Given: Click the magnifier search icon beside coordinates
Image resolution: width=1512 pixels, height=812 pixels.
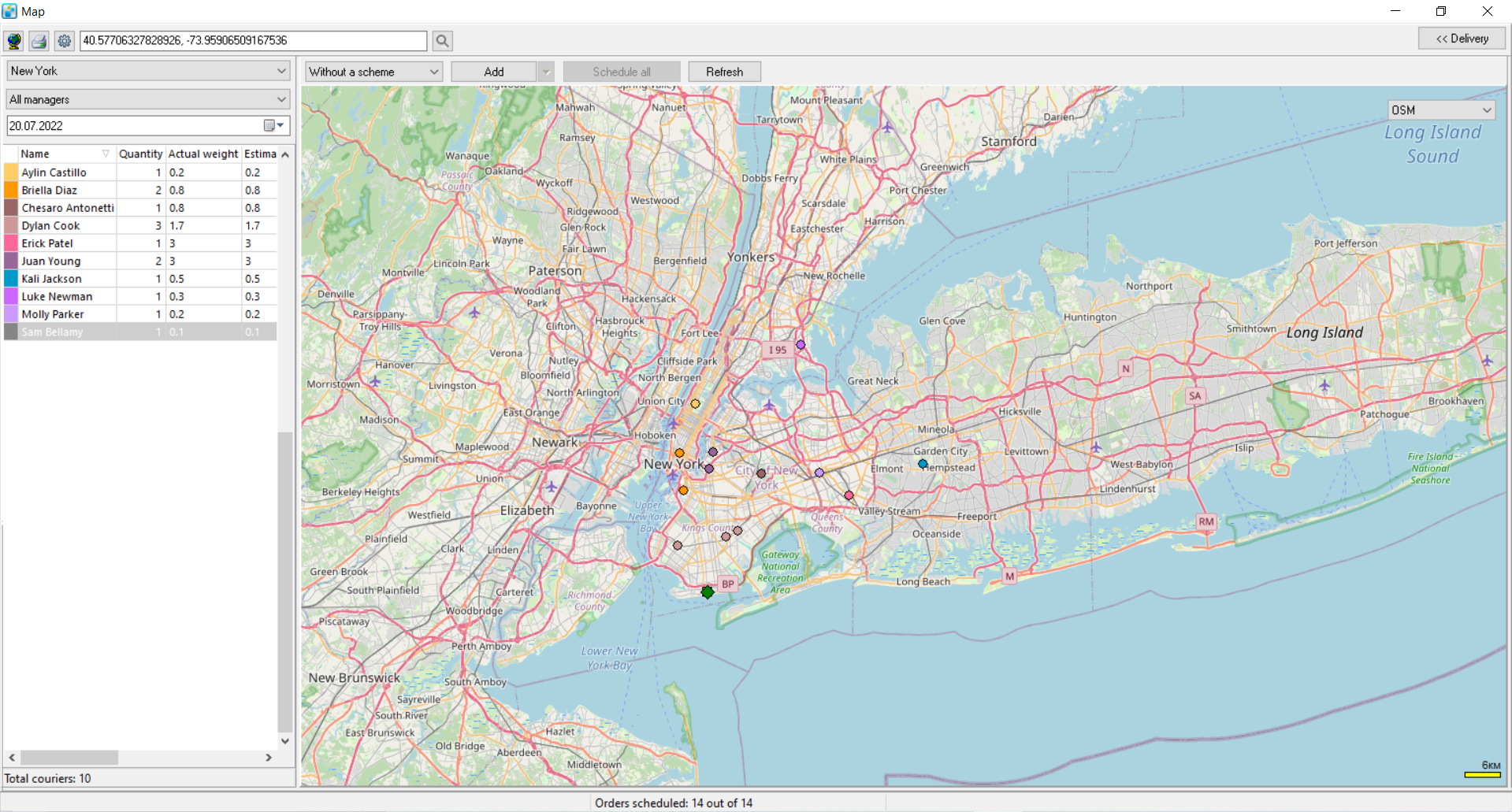Looking at the screenshot, I should pyautogui.click(x=443, y=41).
